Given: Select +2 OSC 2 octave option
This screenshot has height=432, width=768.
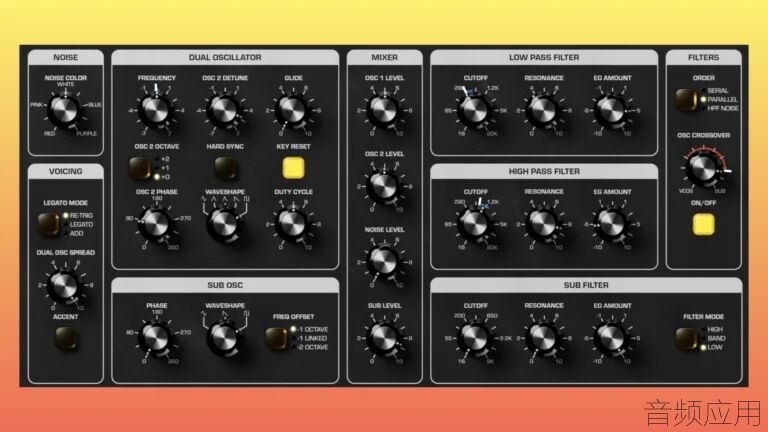Looking at the screenshot, I should [162, 159].
